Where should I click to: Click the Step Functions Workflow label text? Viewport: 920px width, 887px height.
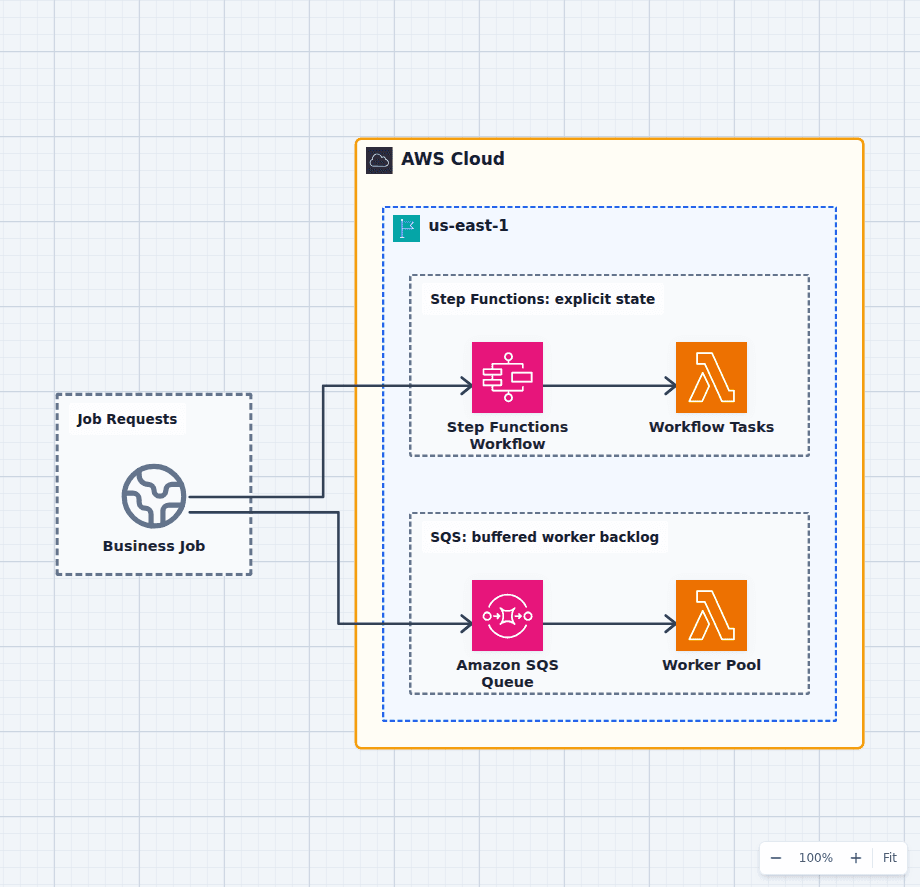coord(507,435)
